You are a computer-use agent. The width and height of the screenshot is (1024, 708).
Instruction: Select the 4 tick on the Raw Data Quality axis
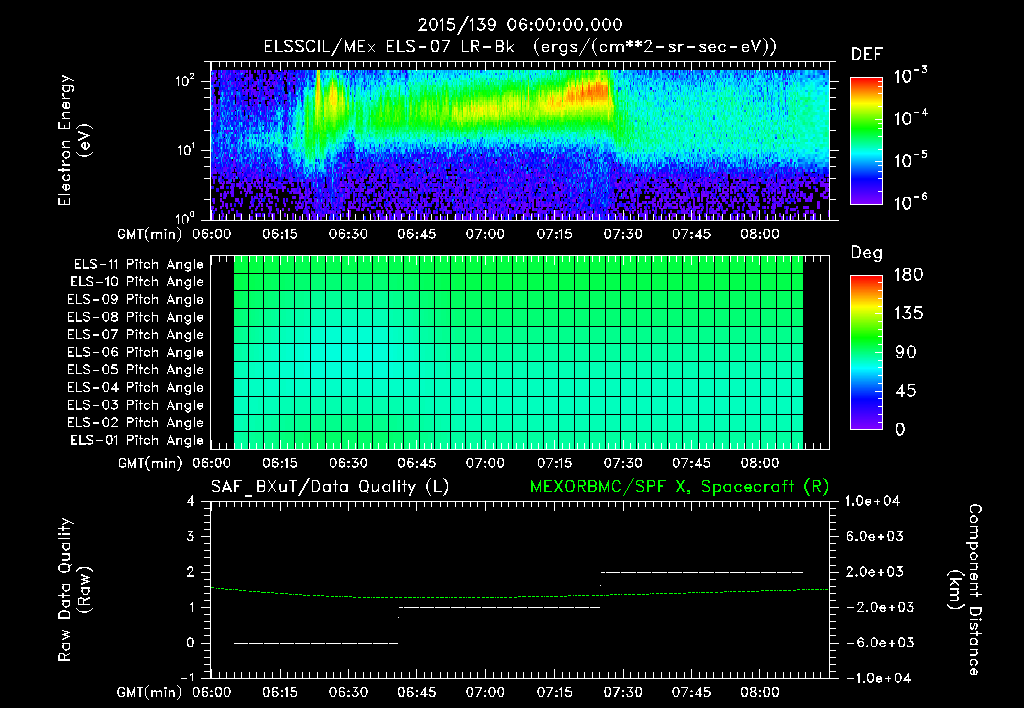point(191,501)
